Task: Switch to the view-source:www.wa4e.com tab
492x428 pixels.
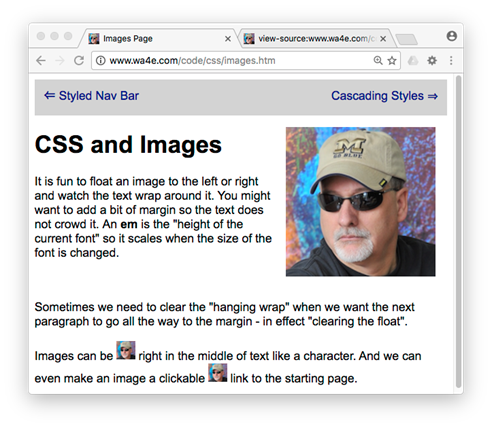Action: (317, 39)
